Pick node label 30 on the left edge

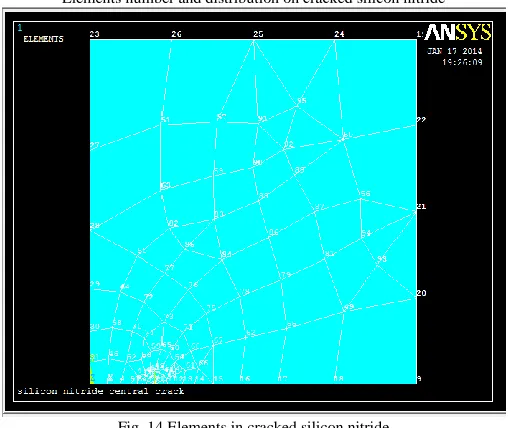[95, 327]
